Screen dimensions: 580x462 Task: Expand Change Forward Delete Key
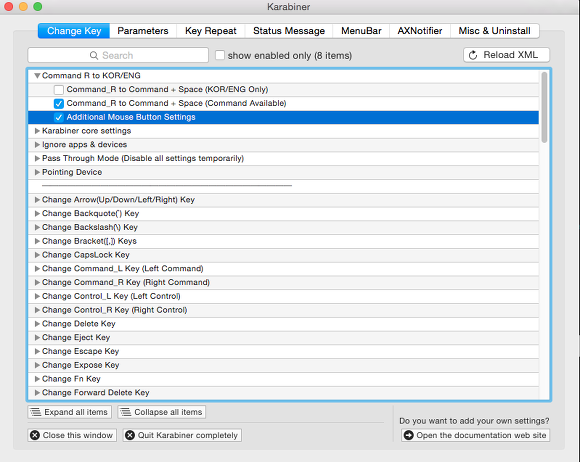point(37,392)
